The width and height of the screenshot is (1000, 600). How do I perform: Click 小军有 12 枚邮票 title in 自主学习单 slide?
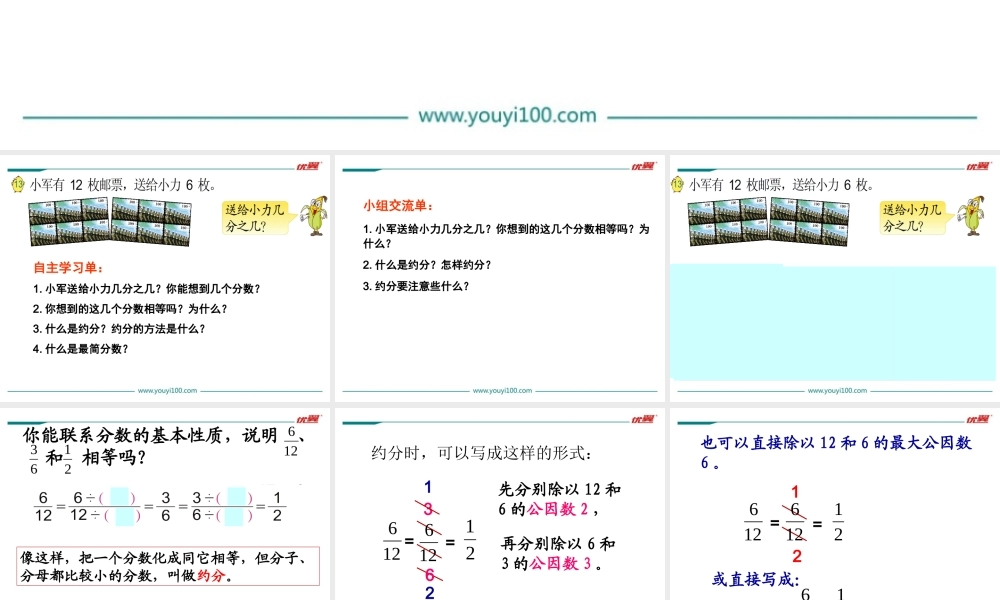[x=122, y=185]
